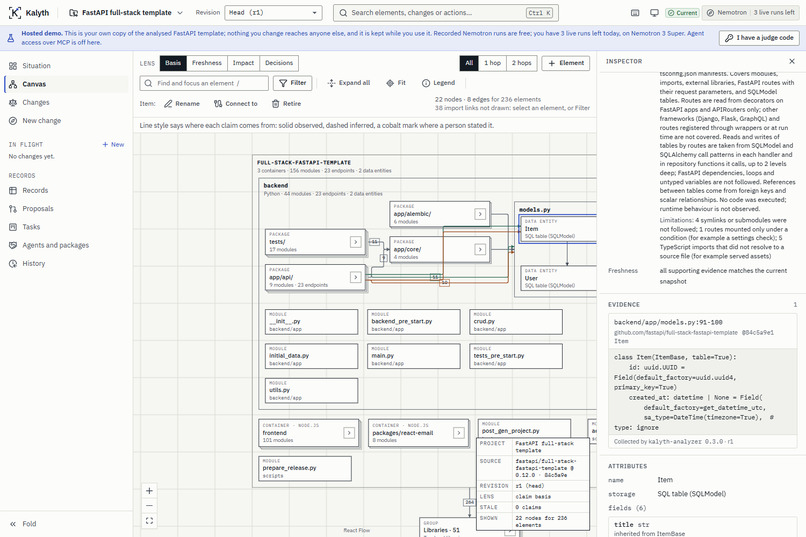
Task: Select the initial_data.py module node
Action: tap(312, 357)
